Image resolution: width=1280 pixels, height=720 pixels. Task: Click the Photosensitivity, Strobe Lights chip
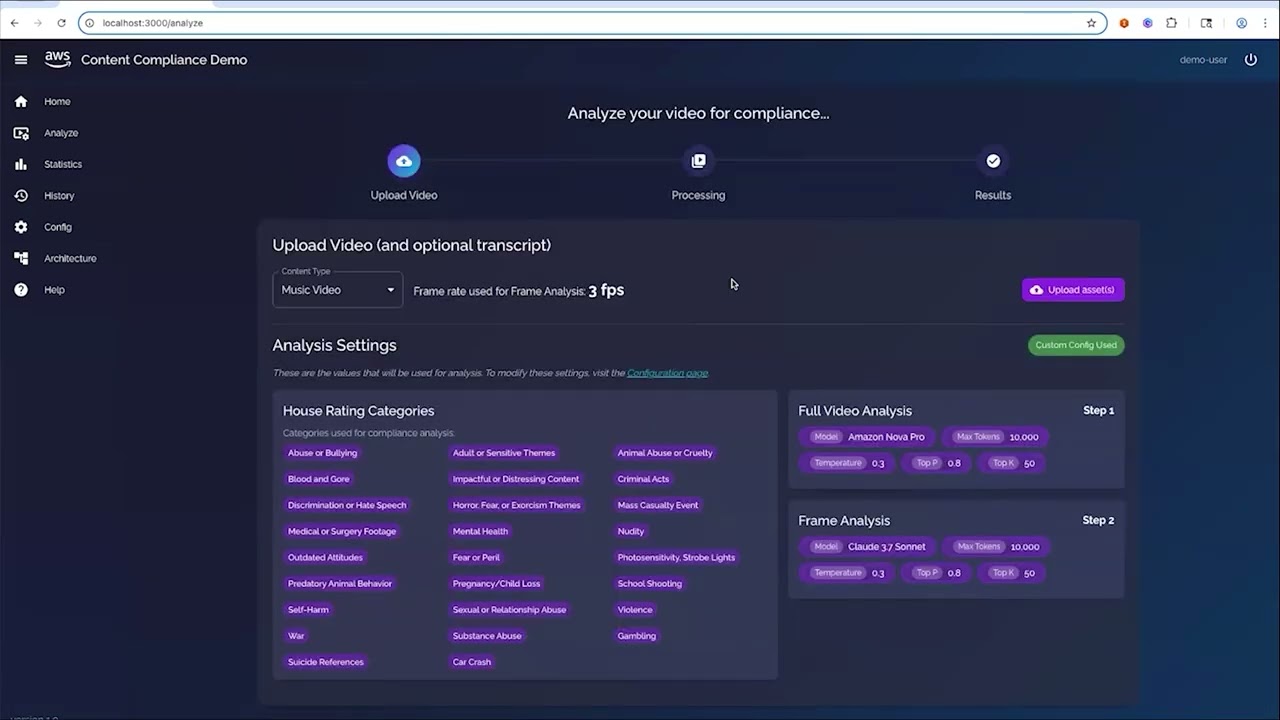[676, 557]
